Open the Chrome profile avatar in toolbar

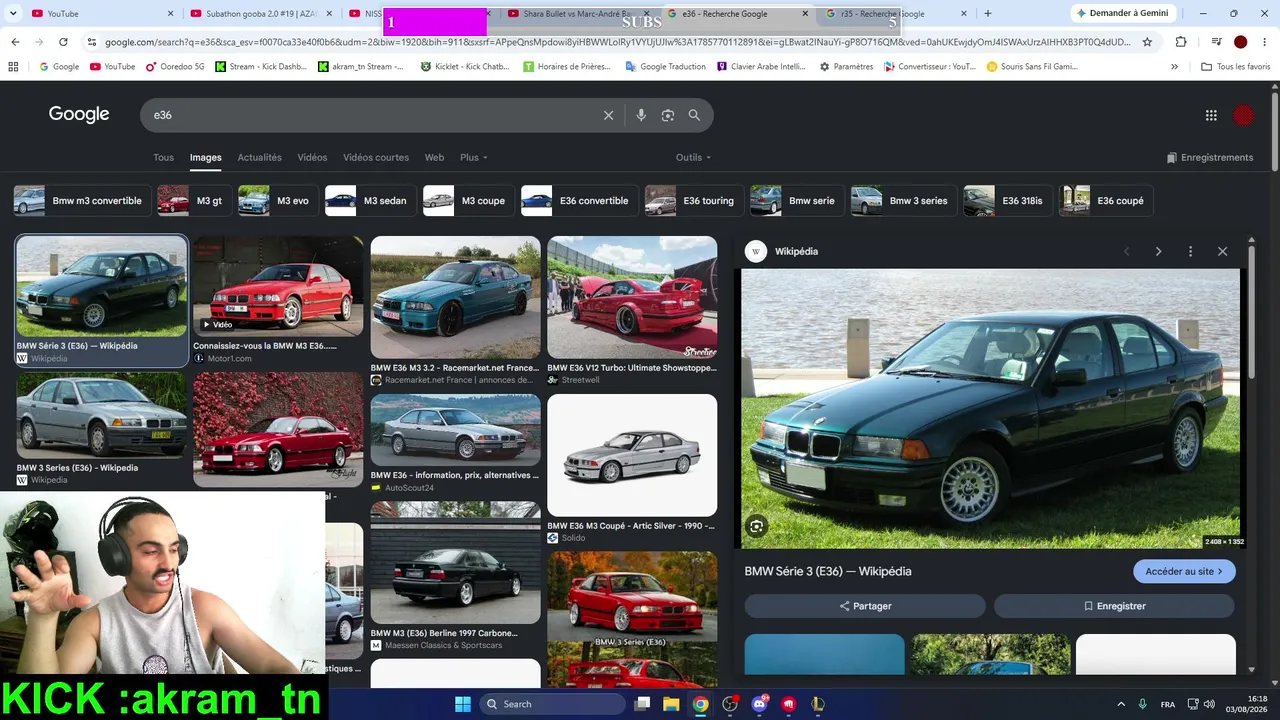(1240, 42)
